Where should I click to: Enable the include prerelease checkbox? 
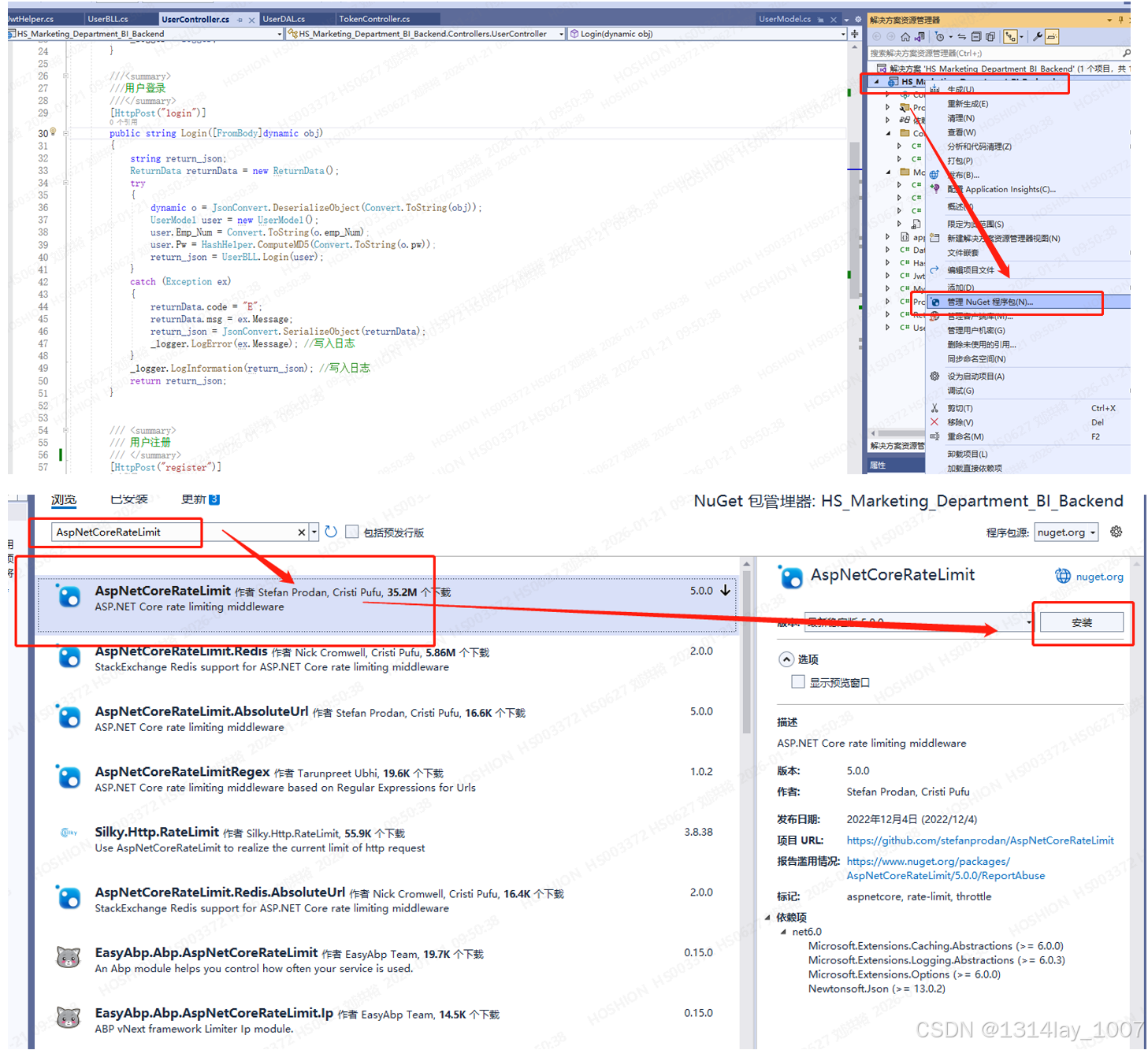pos(351,532)
